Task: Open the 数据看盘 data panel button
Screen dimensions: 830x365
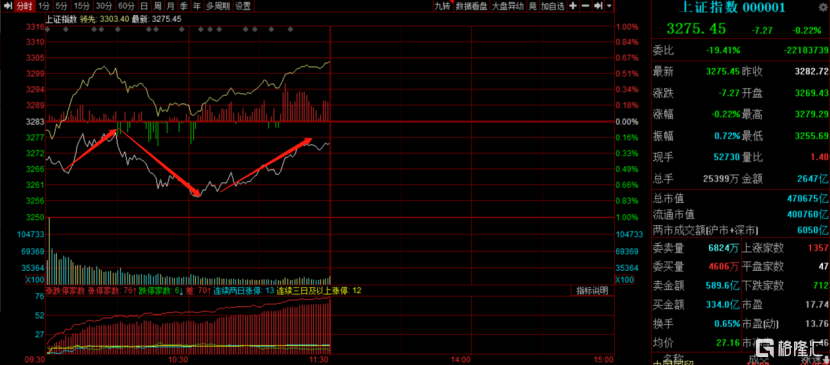Action: click(472, 6)
